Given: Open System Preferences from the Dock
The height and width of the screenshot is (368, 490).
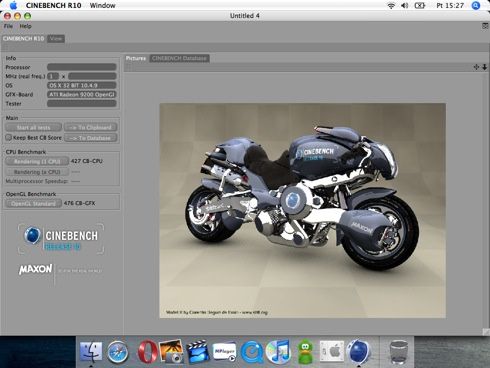Looking at the screenshot, I should point(332,352).
